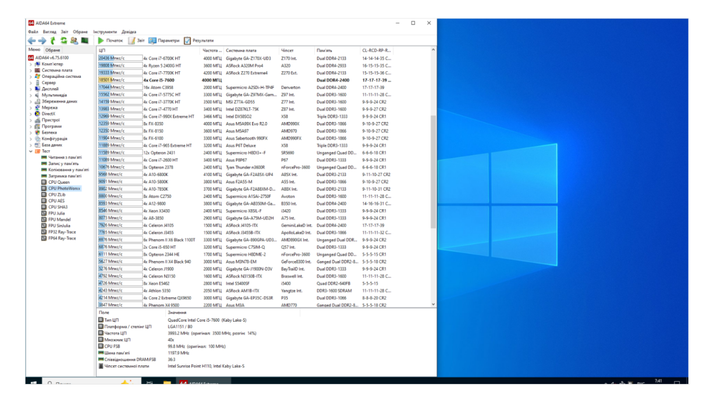
Task: Open Звіт report toolbar button
Action: coord(136,41)
